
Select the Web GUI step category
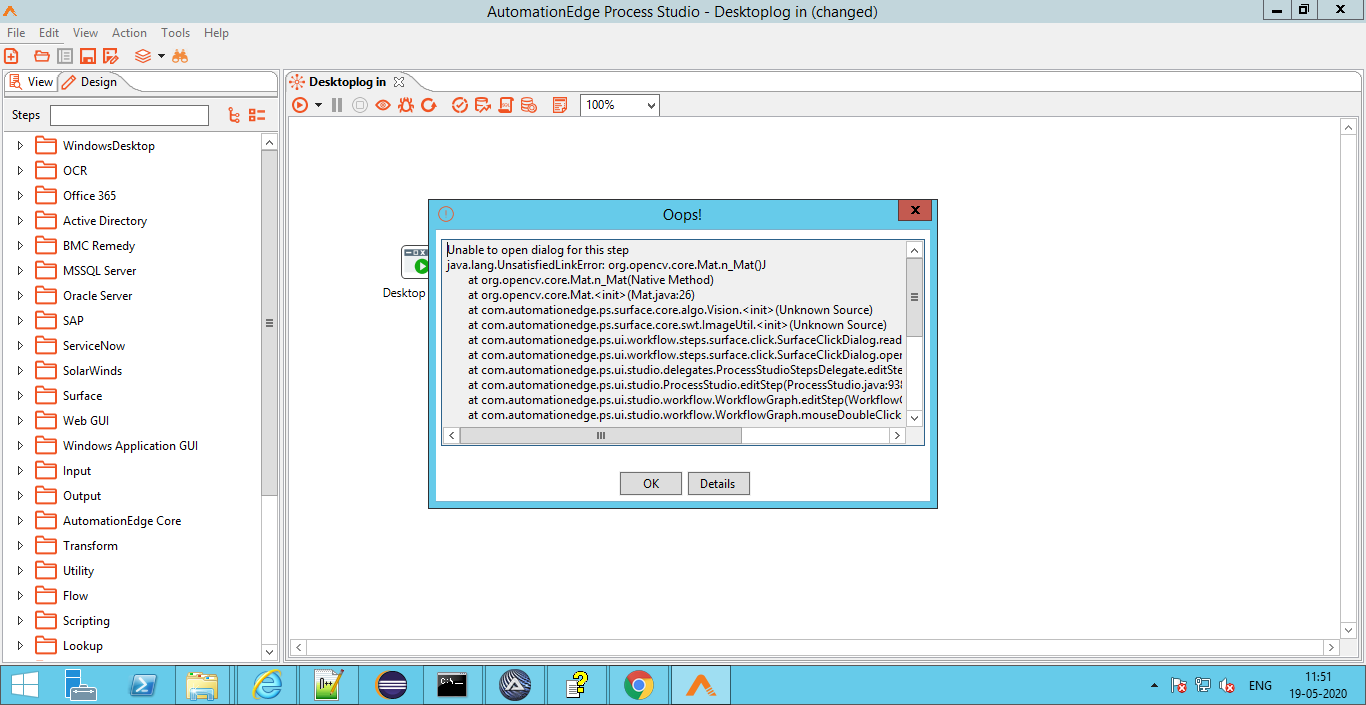tap(86, 421)
